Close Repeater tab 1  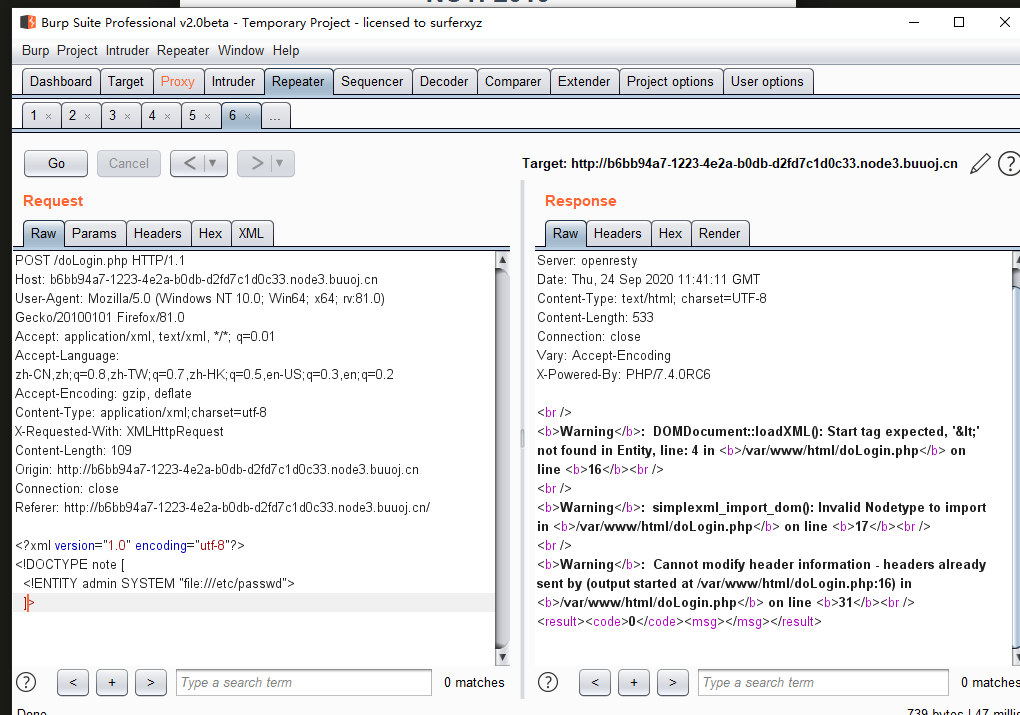click(48, 116)
